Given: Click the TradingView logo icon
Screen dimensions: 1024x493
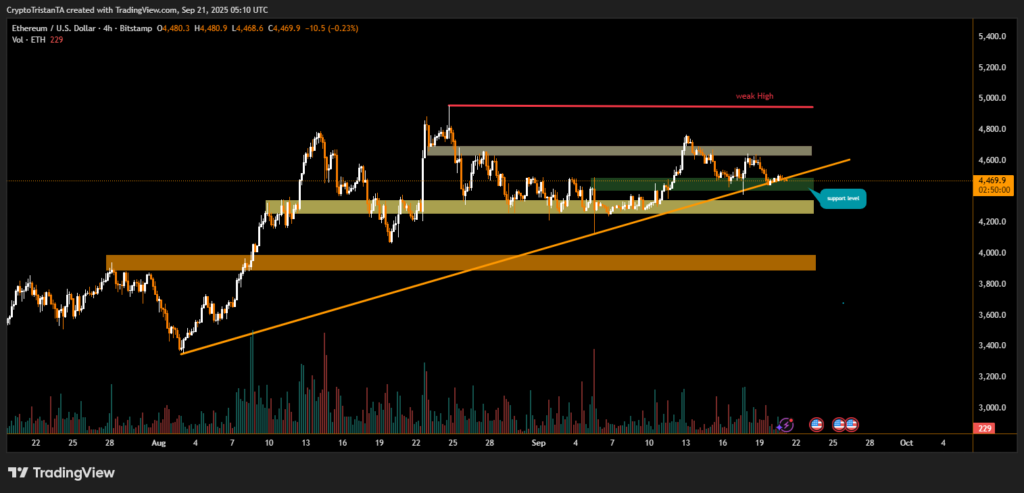Looking at the screenshot, I should (x=19, y=473).
